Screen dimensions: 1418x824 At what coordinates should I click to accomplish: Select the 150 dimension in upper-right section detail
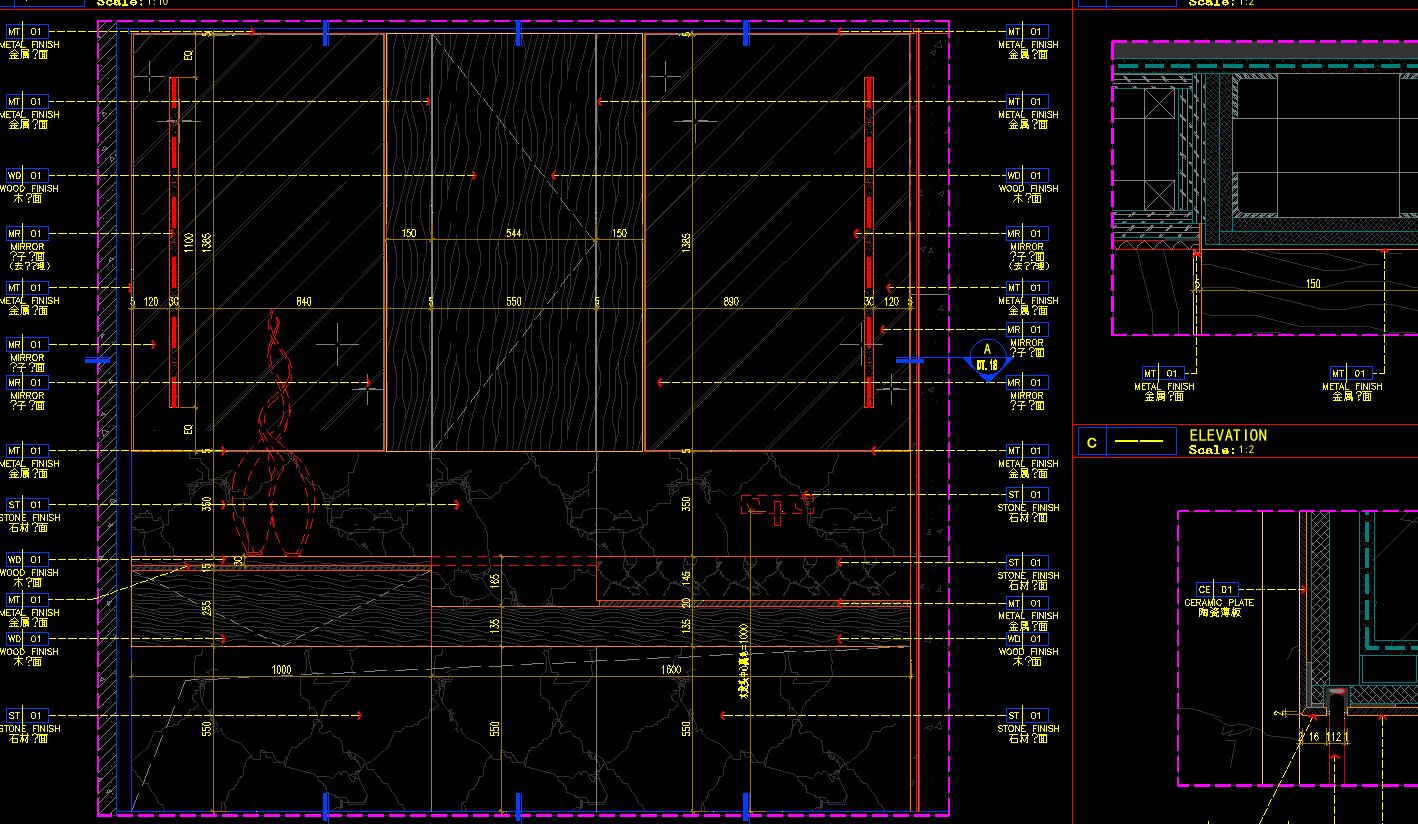1313,283
